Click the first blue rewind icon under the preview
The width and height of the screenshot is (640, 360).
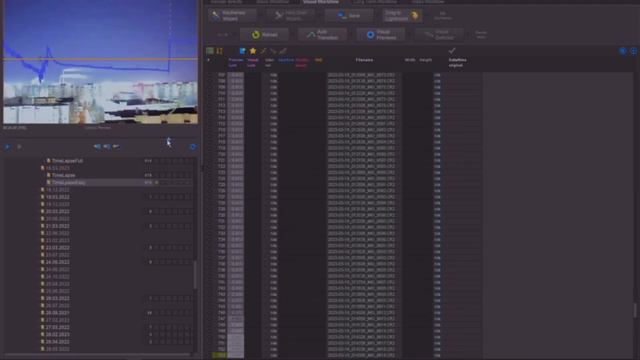click(x=97, y=147)
